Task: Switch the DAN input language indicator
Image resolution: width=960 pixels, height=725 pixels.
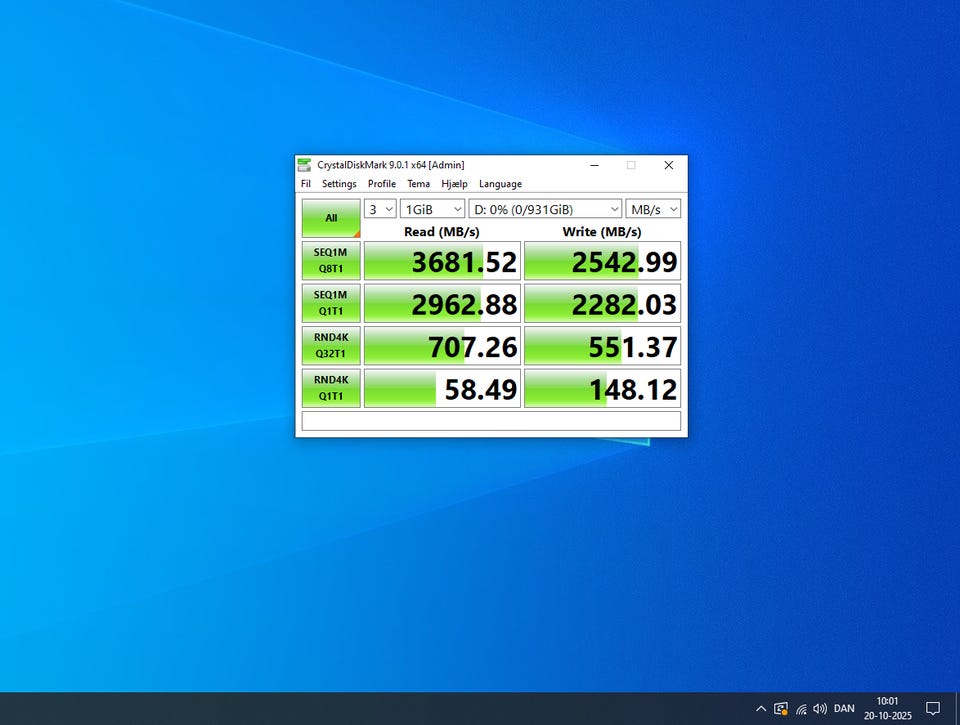Action: [x=844, y=708]
